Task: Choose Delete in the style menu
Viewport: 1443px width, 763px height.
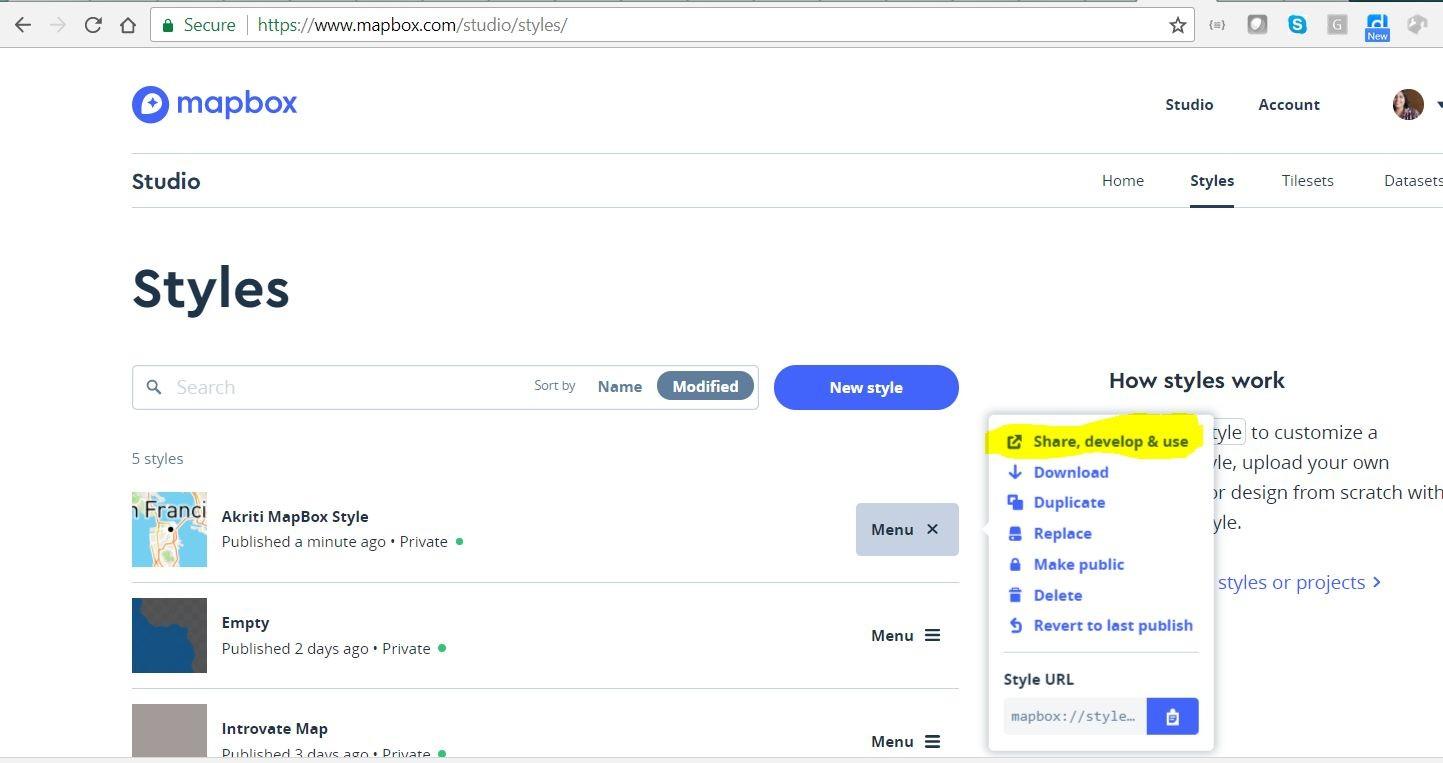Action: (1058, 595)
